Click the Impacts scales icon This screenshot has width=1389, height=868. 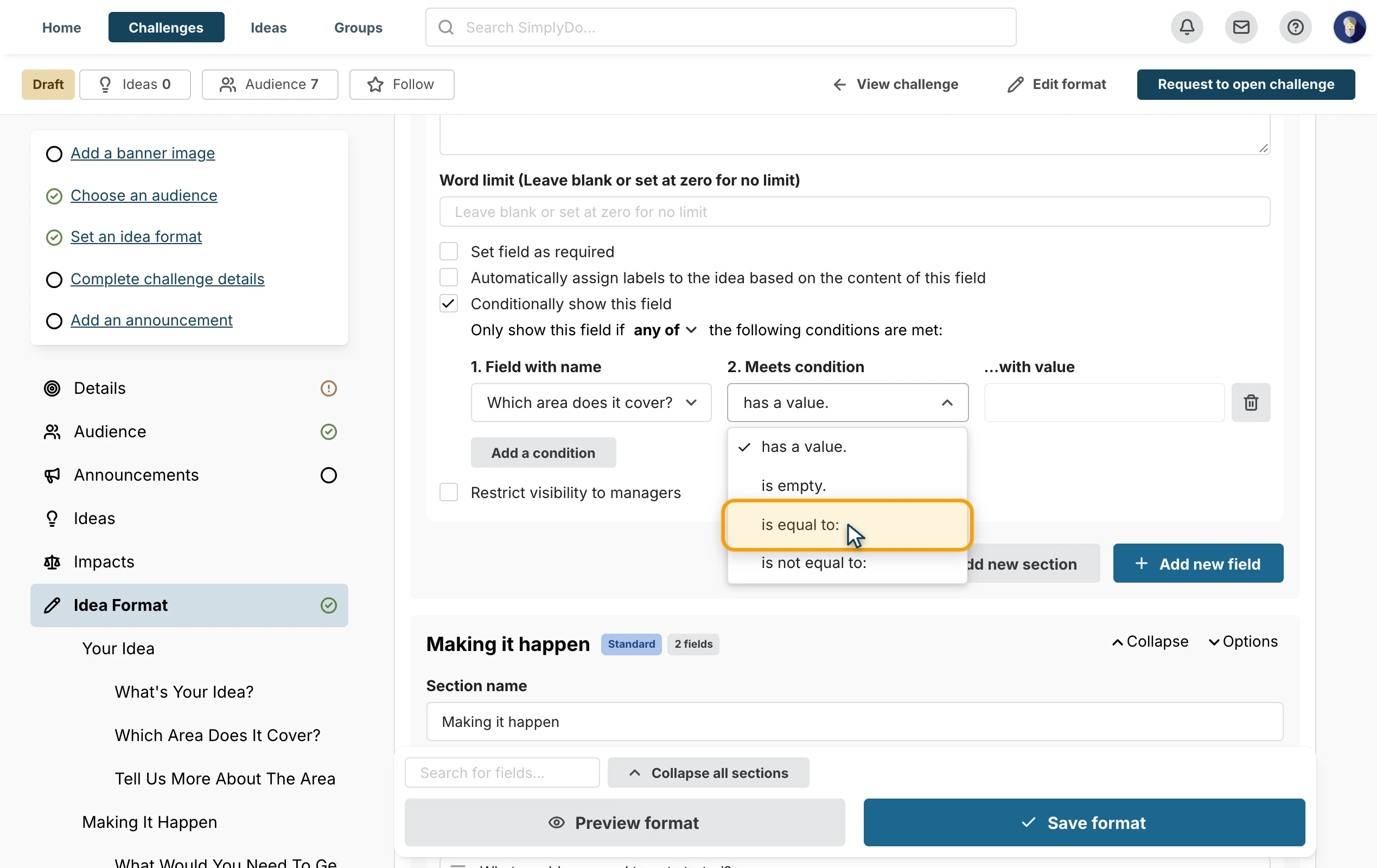point(52,562)
